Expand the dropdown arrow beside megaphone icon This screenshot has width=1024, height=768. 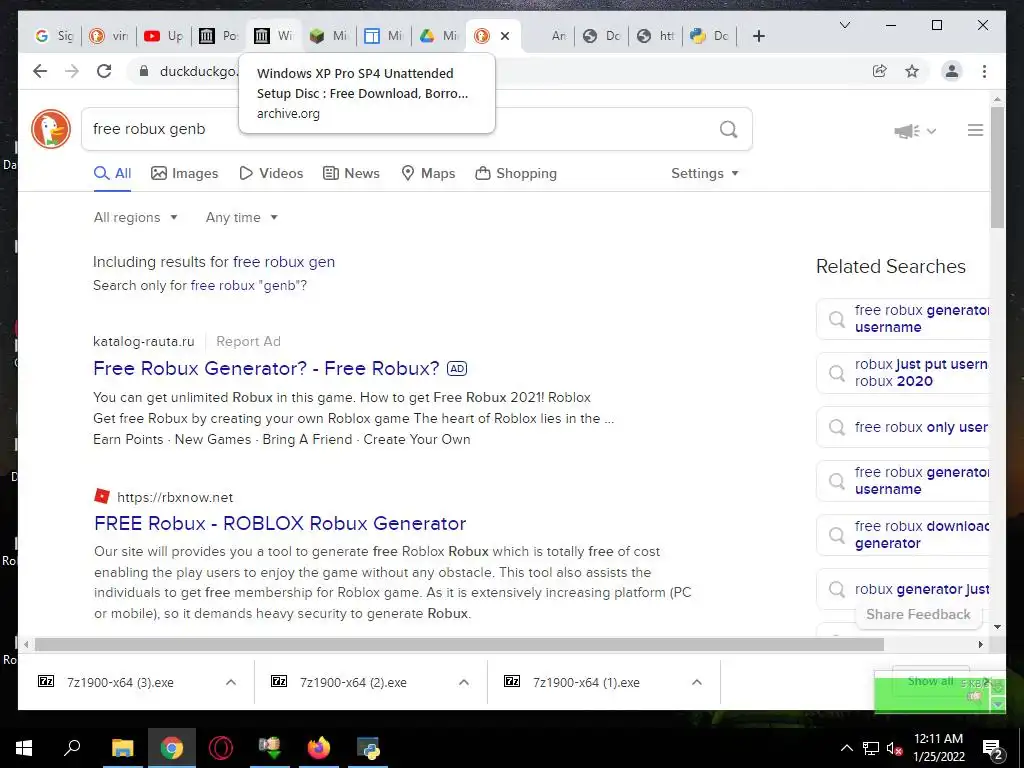coord(931,131)
